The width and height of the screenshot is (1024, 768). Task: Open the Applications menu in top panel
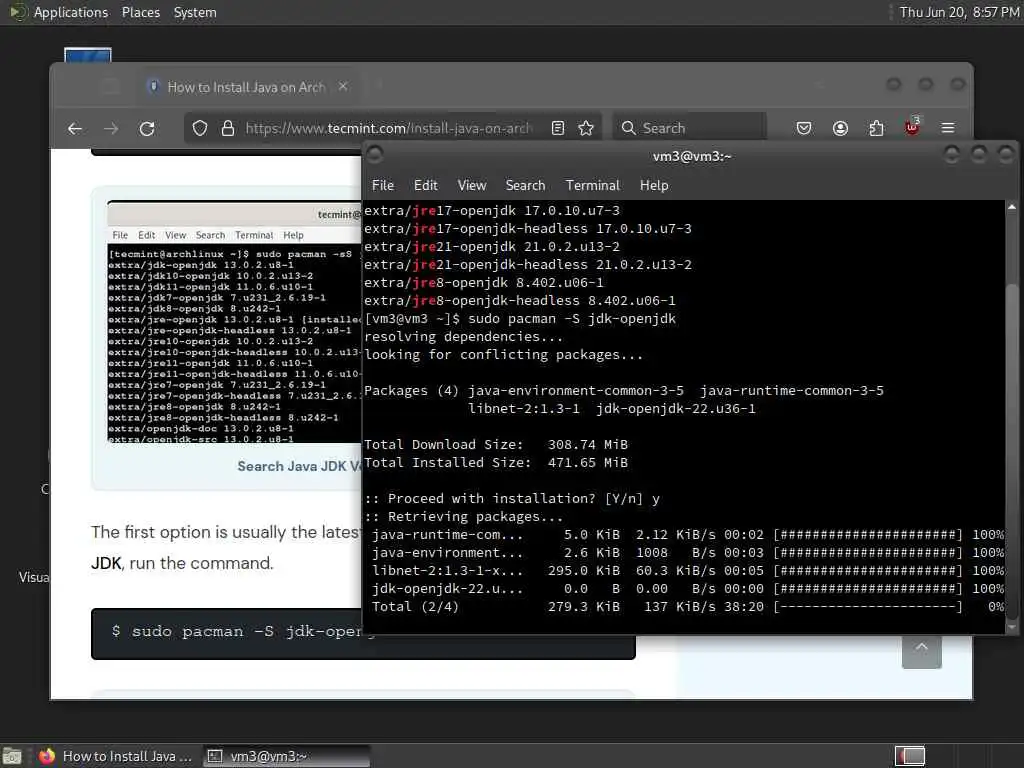(71, 12)
